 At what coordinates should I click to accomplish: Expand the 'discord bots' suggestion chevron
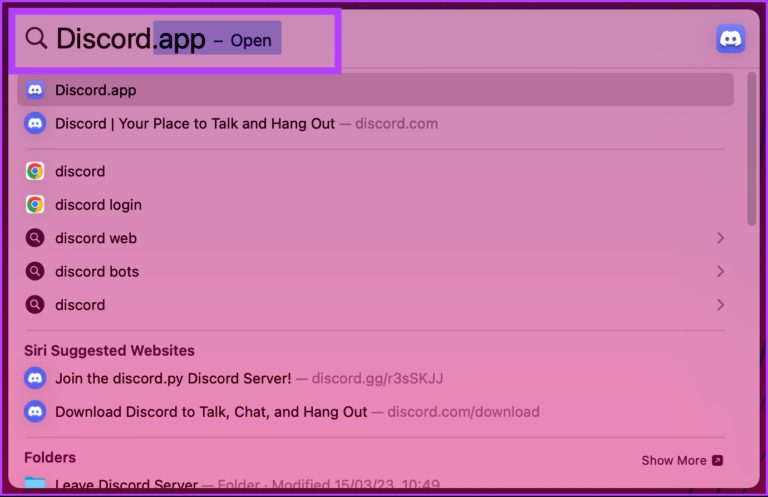click(720, 271)
